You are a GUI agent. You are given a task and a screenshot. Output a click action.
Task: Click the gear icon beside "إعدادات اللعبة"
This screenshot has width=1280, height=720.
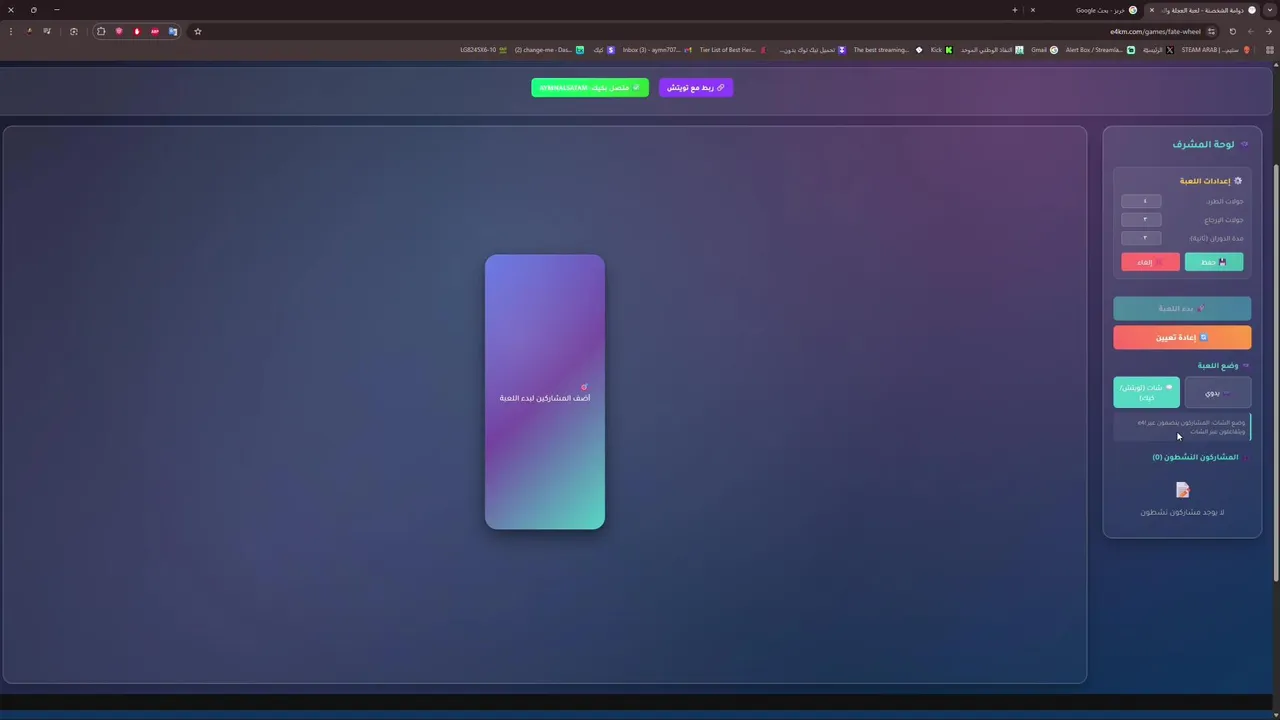(1238, 181)
